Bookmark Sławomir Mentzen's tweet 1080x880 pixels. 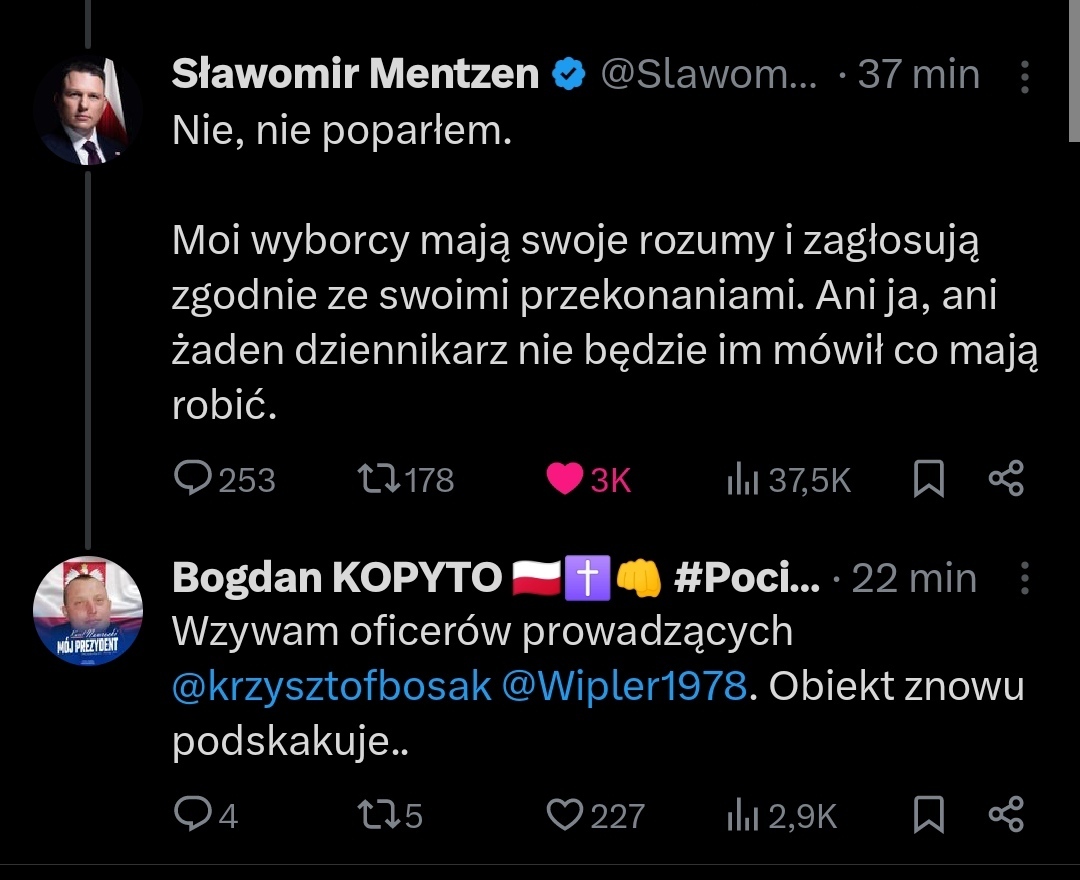pos(929,480)
